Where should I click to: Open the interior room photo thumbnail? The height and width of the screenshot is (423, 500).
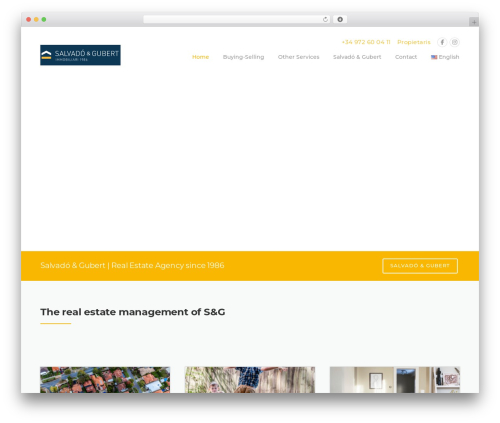(x=395, y=380)
